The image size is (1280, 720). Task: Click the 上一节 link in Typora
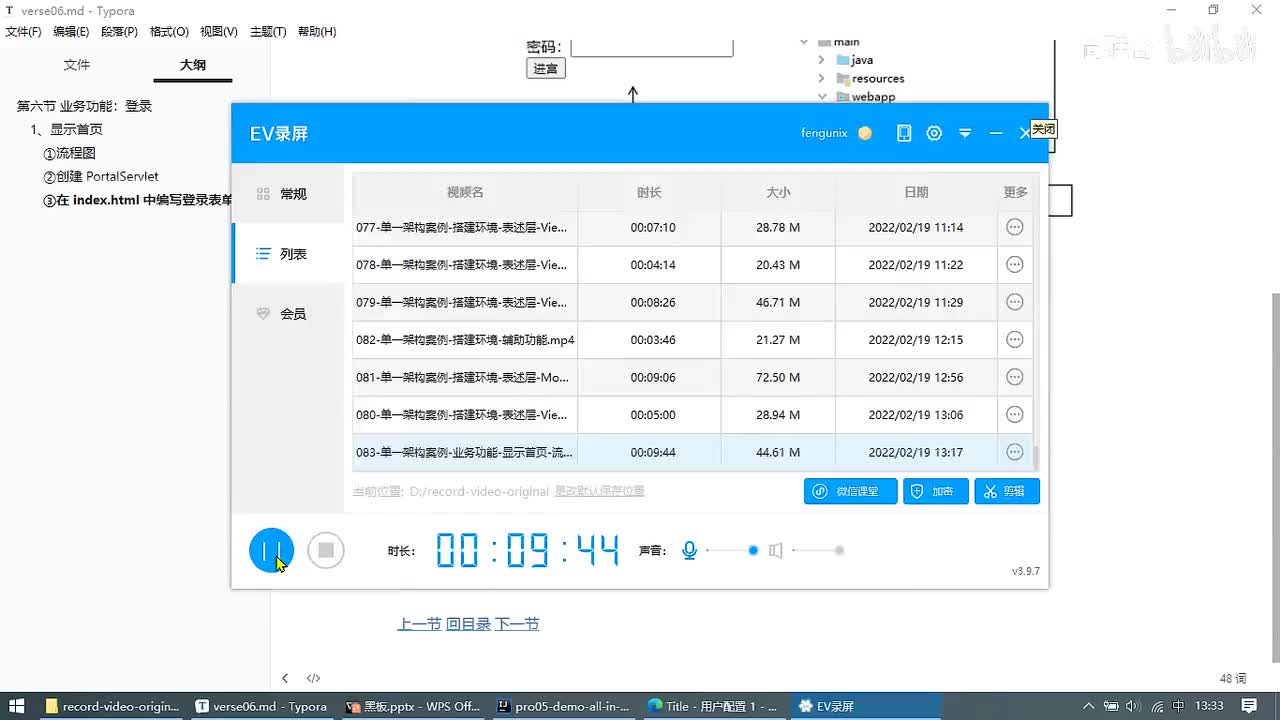coord(420,624)
